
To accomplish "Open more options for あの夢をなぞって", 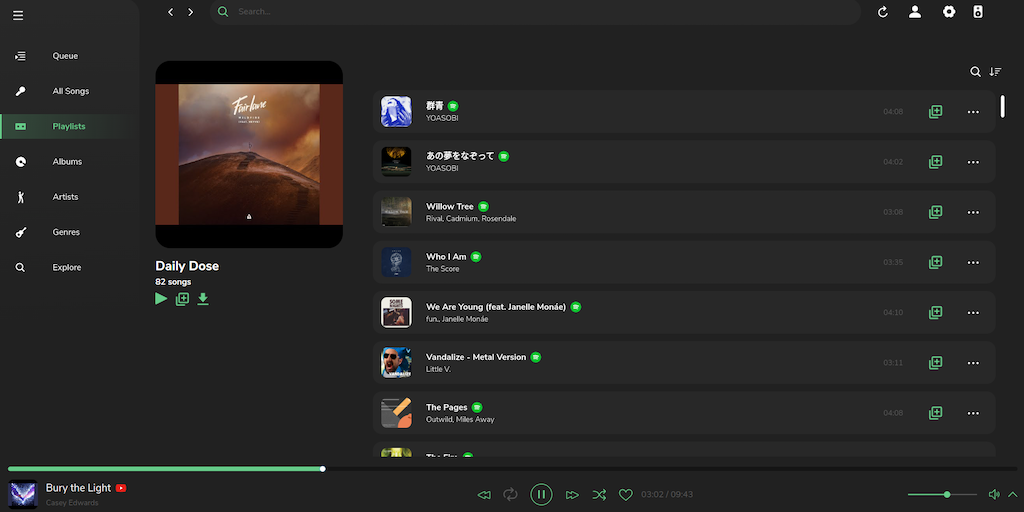I will coord(973,163).
